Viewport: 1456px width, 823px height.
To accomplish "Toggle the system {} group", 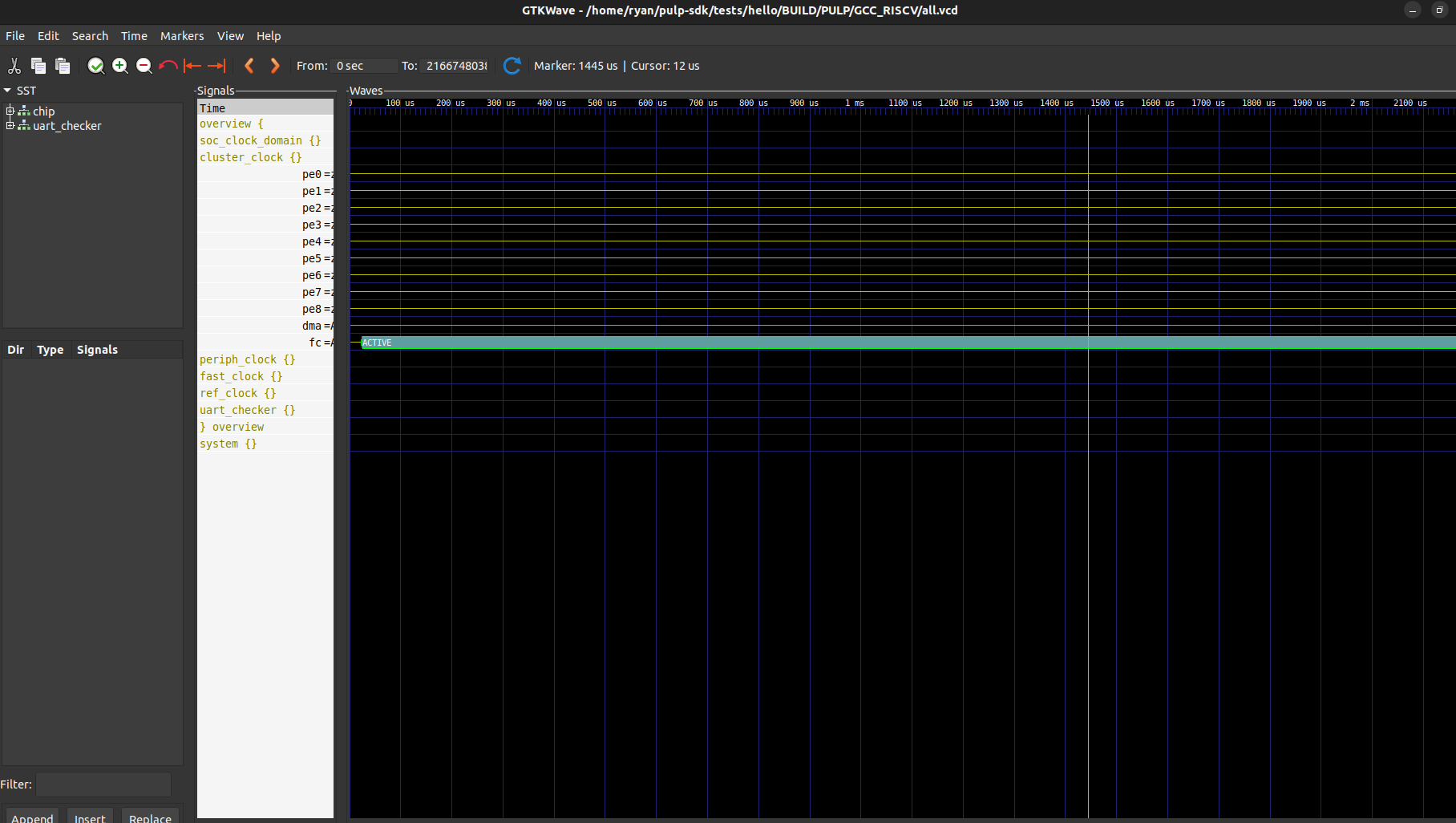I will (265, 444).
